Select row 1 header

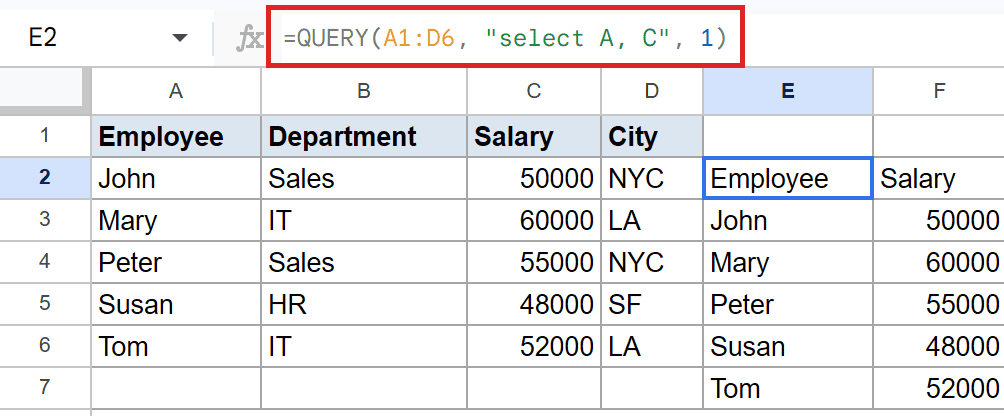(45, 136)
